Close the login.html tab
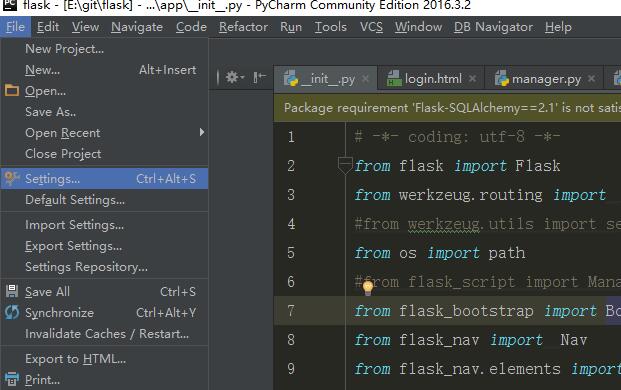This screenshot has width=621, height=390. (472, 78)
